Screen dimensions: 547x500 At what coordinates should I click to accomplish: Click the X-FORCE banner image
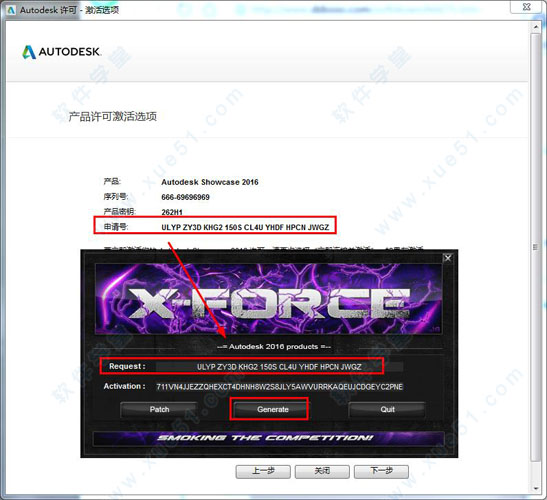pyautogui.click(x=268, y=299)
